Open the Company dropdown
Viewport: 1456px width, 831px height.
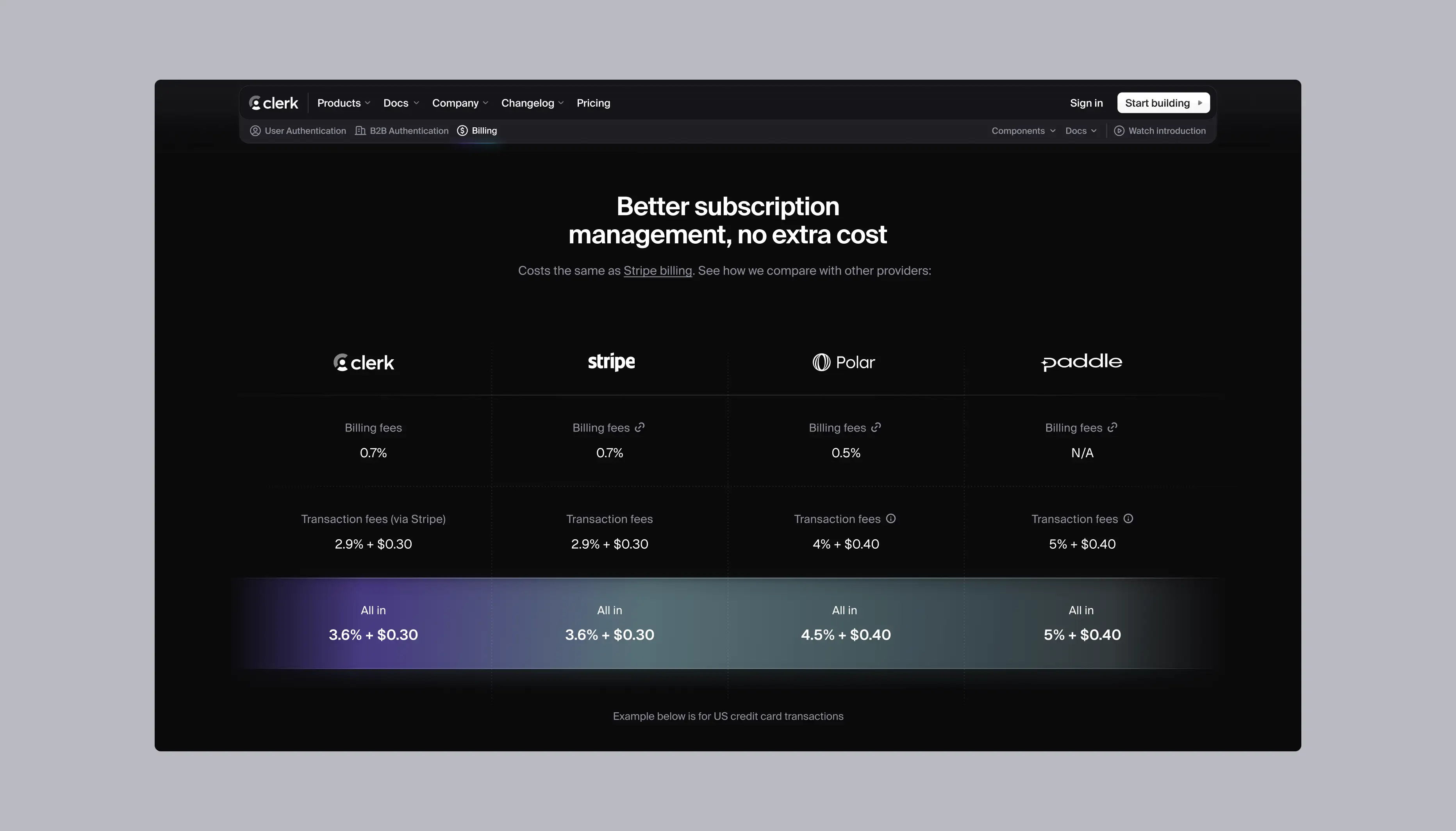460,103
